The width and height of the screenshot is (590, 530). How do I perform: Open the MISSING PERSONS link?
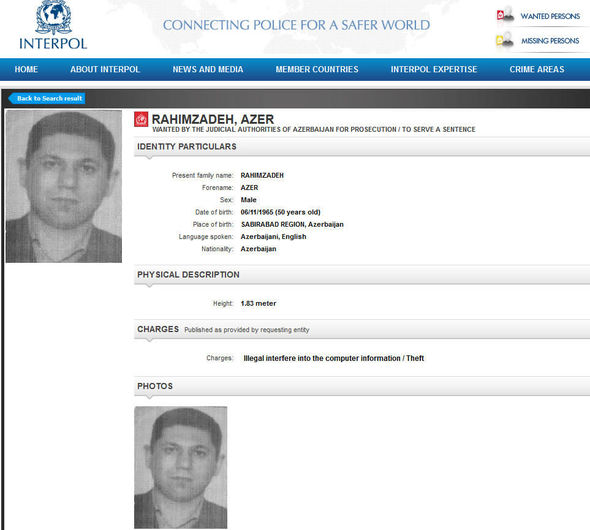[550, 41]
